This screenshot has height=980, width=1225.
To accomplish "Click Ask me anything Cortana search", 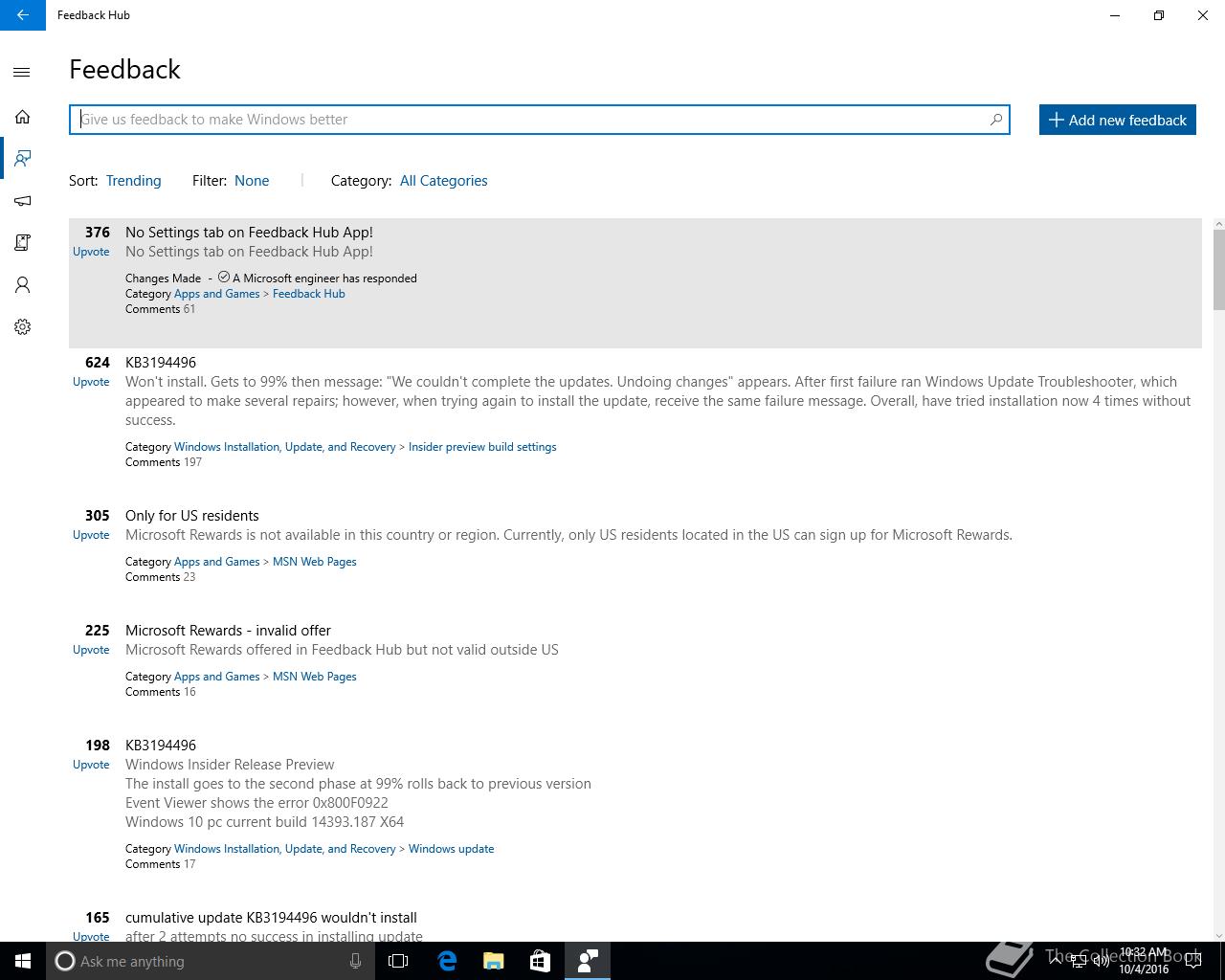I will pos(209,961).
